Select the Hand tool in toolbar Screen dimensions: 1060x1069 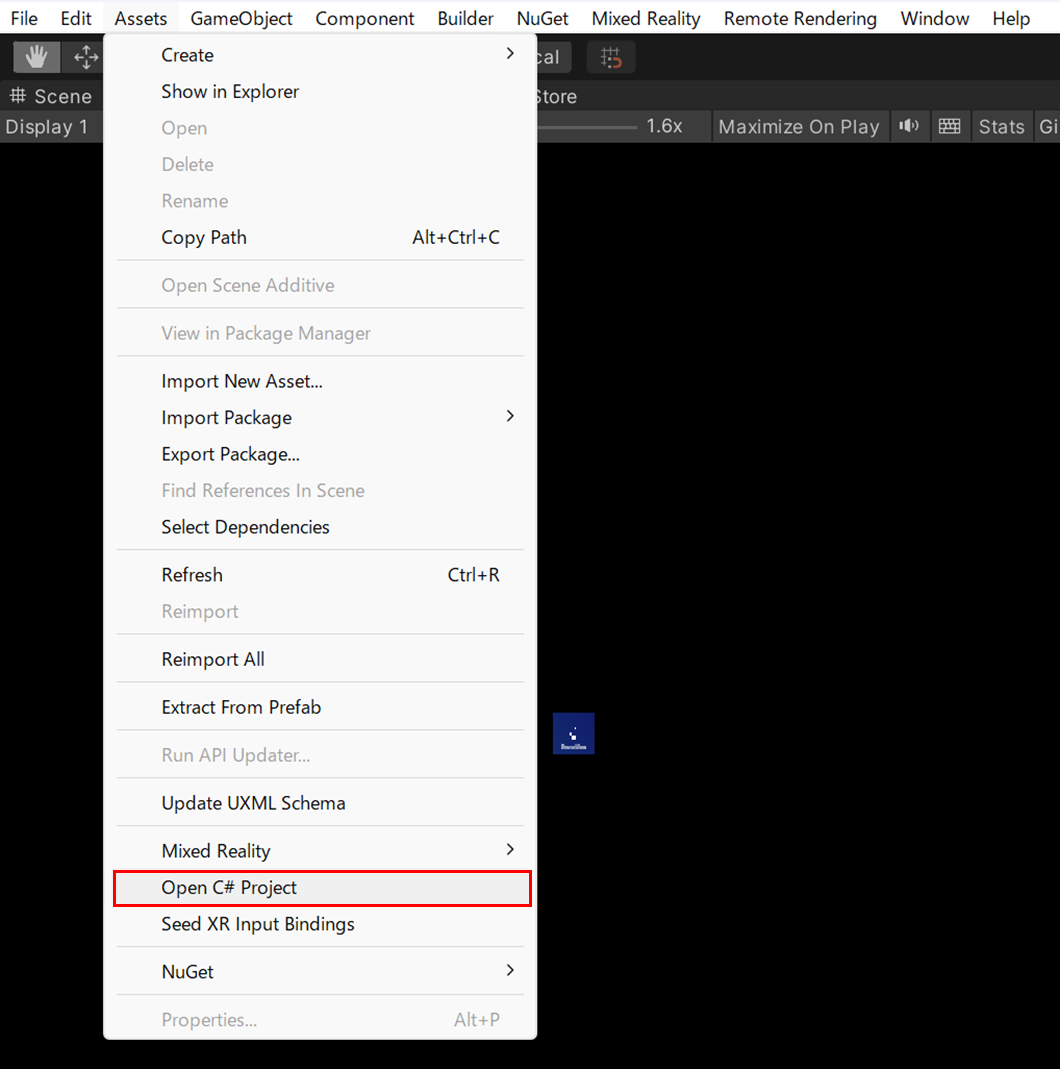(x=37, y=57)
